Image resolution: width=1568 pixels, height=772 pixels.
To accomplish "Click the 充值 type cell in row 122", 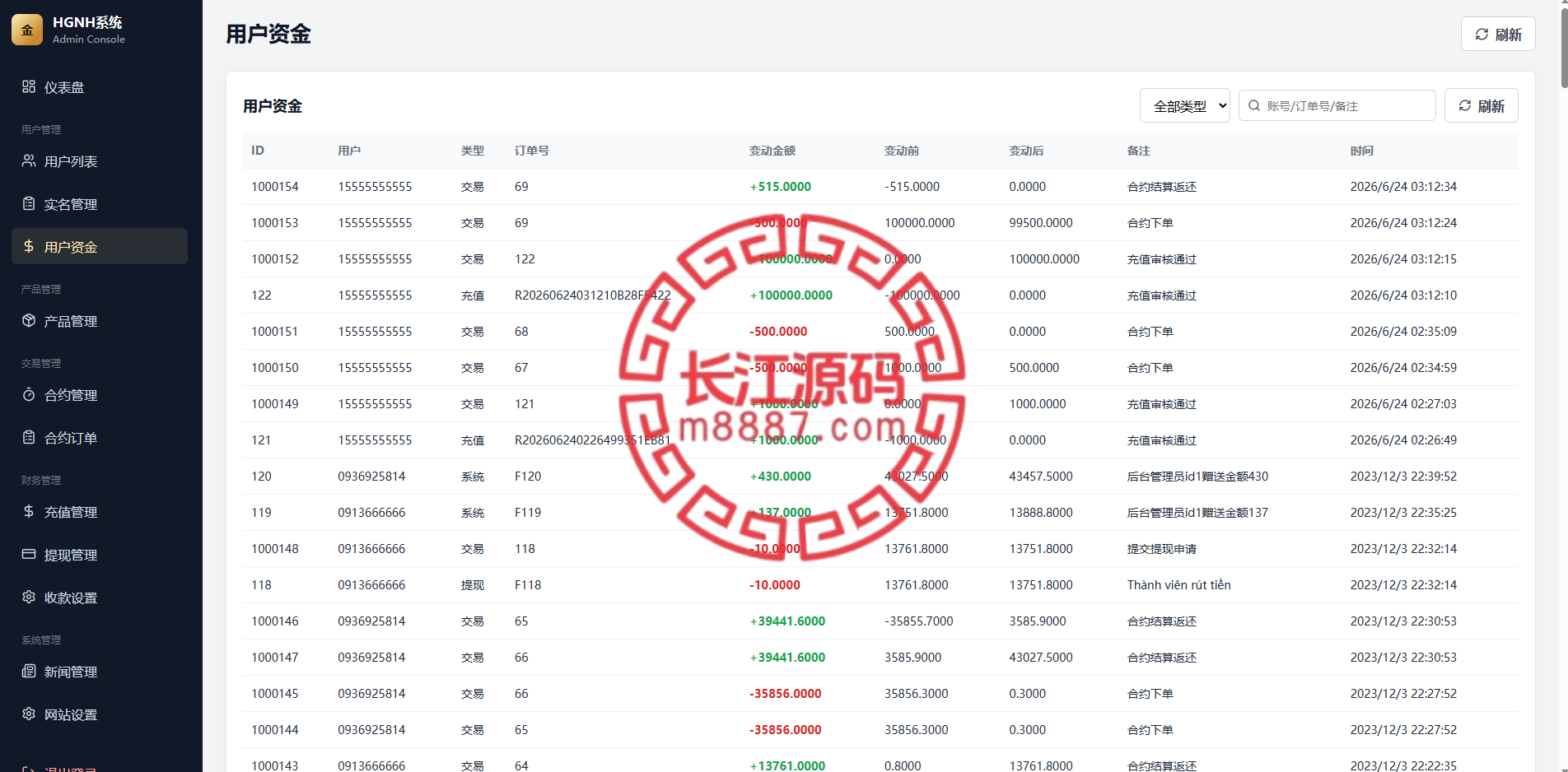I will tap(473, 295).
